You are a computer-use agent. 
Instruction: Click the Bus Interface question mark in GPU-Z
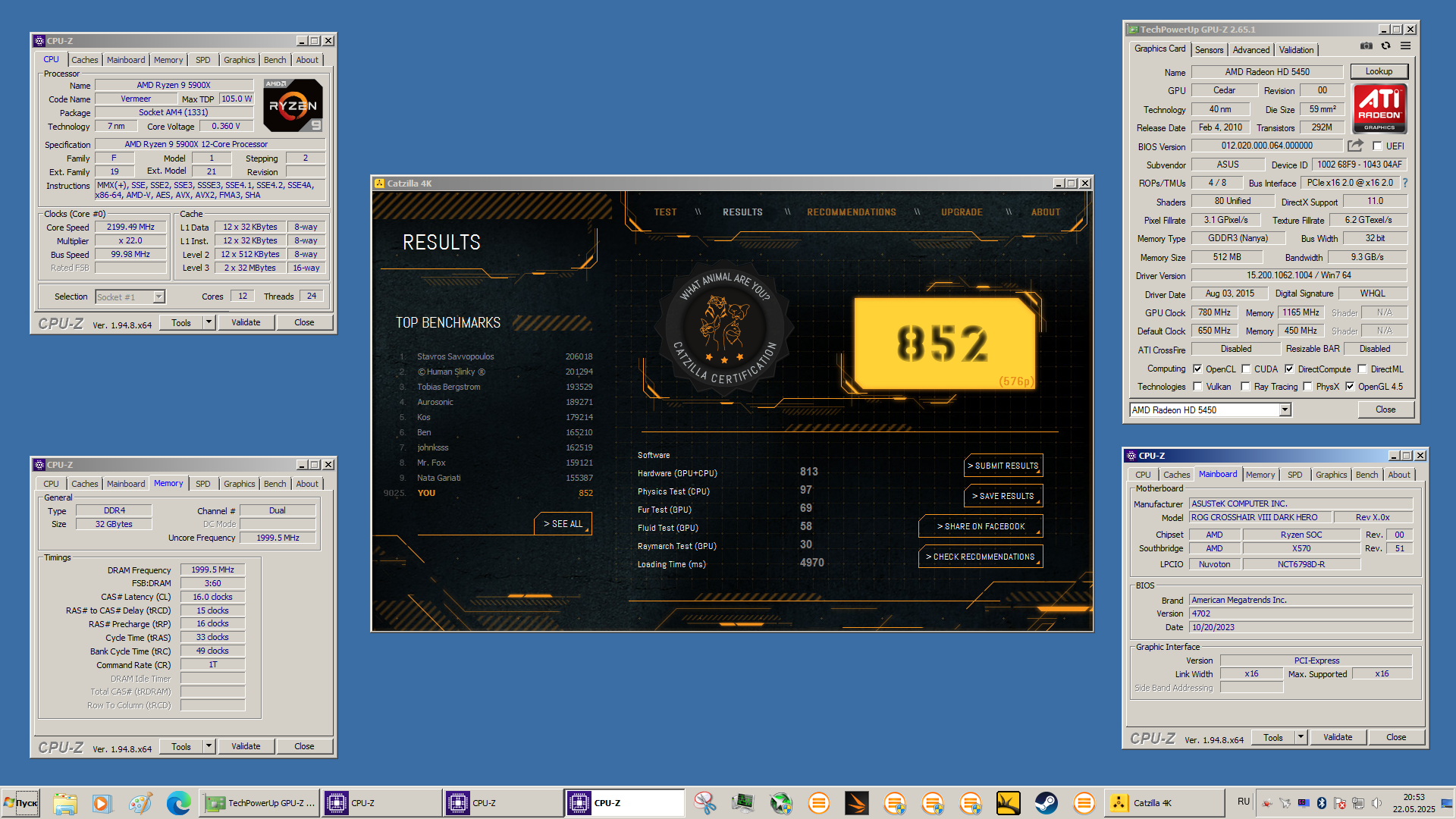click(1404, 183)
